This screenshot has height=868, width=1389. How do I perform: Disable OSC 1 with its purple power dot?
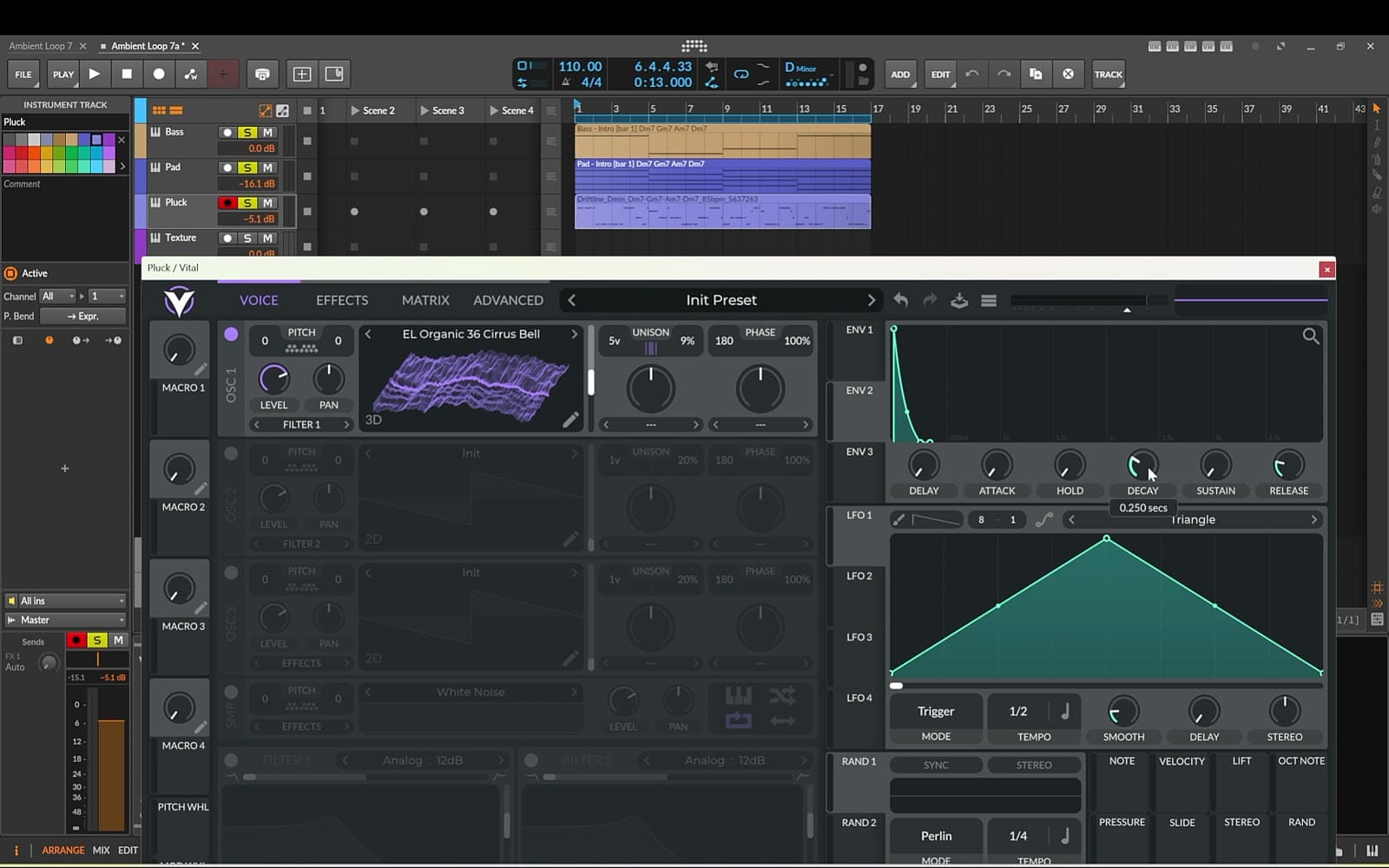tap(231, 334)
